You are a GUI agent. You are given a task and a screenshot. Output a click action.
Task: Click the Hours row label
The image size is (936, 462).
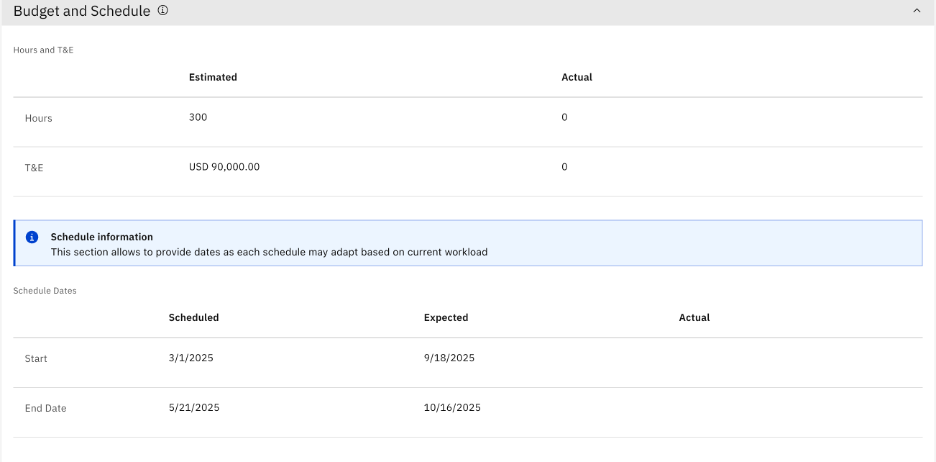(x=39, y=118)
